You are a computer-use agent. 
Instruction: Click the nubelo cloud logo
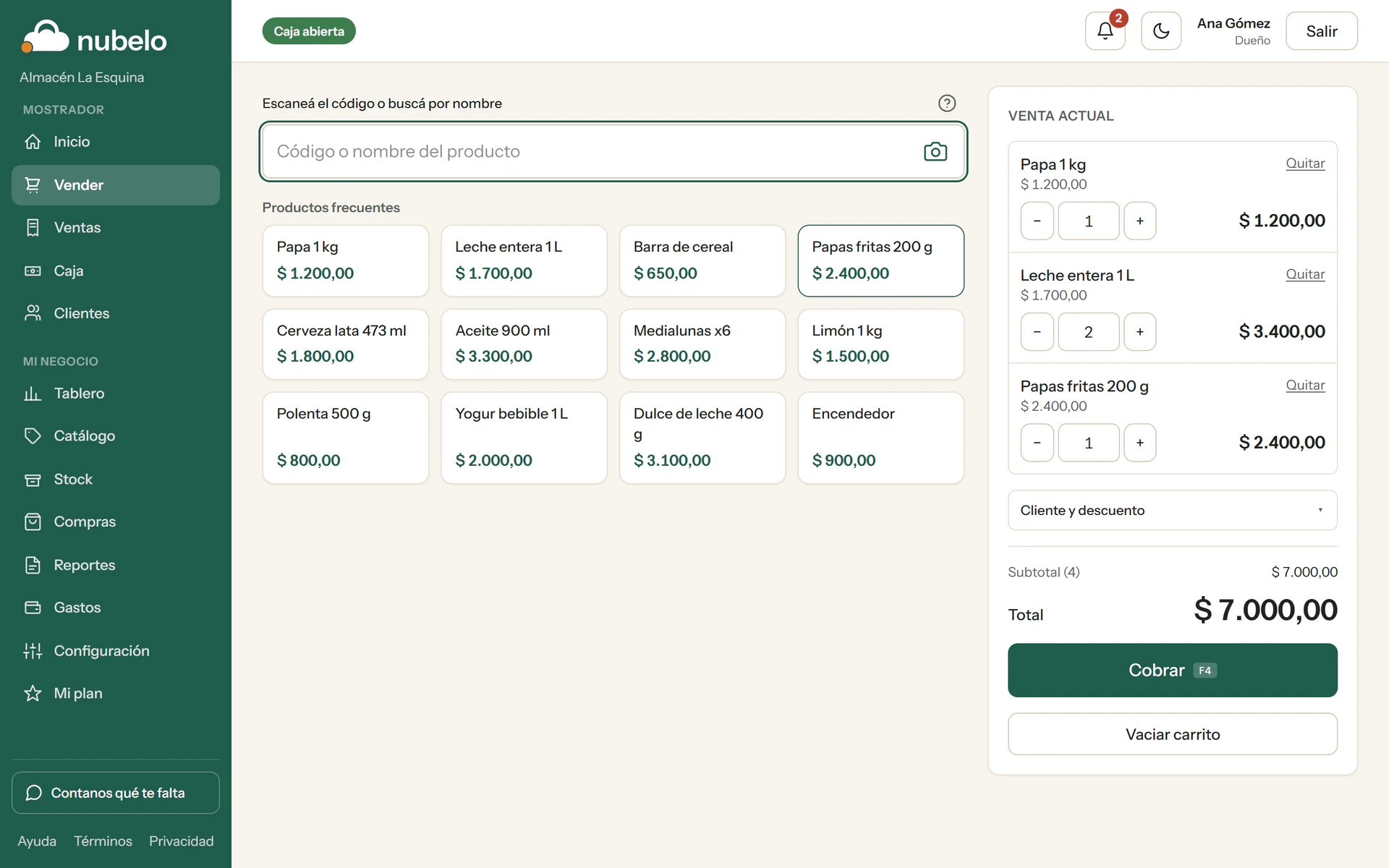94,38
